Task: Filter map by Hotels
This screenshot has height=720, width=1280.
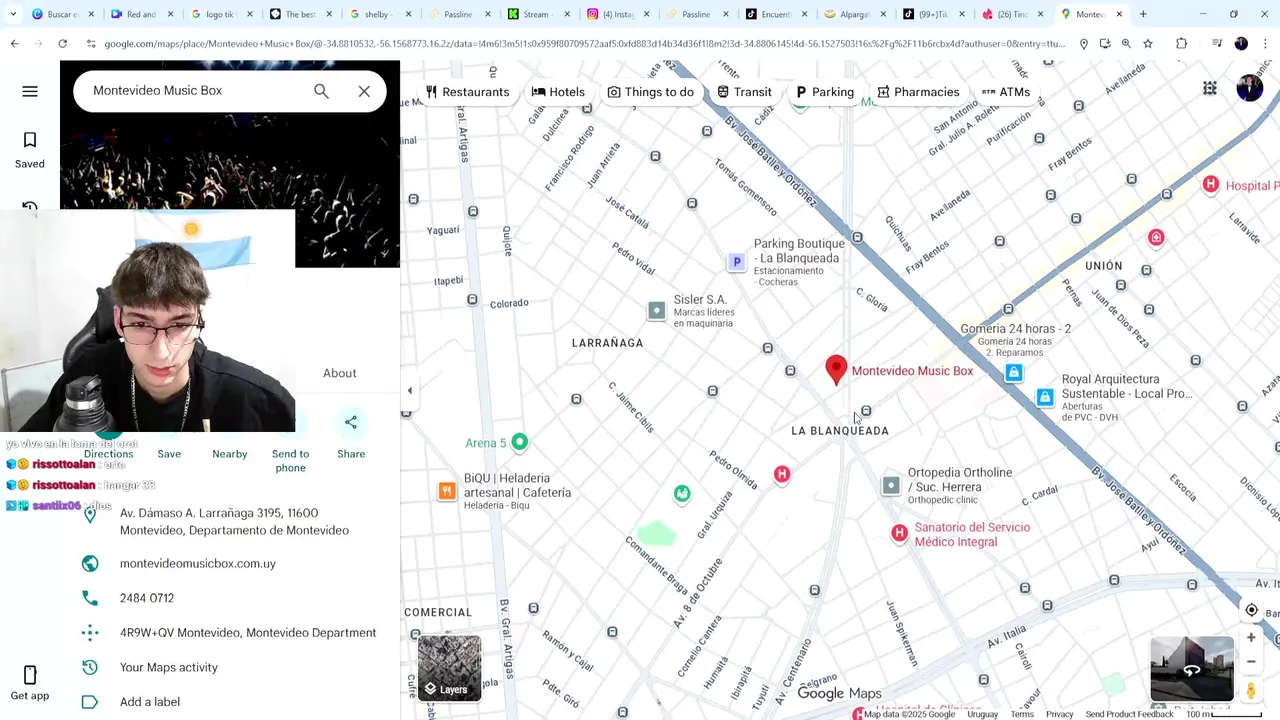Action: [558, 92]
